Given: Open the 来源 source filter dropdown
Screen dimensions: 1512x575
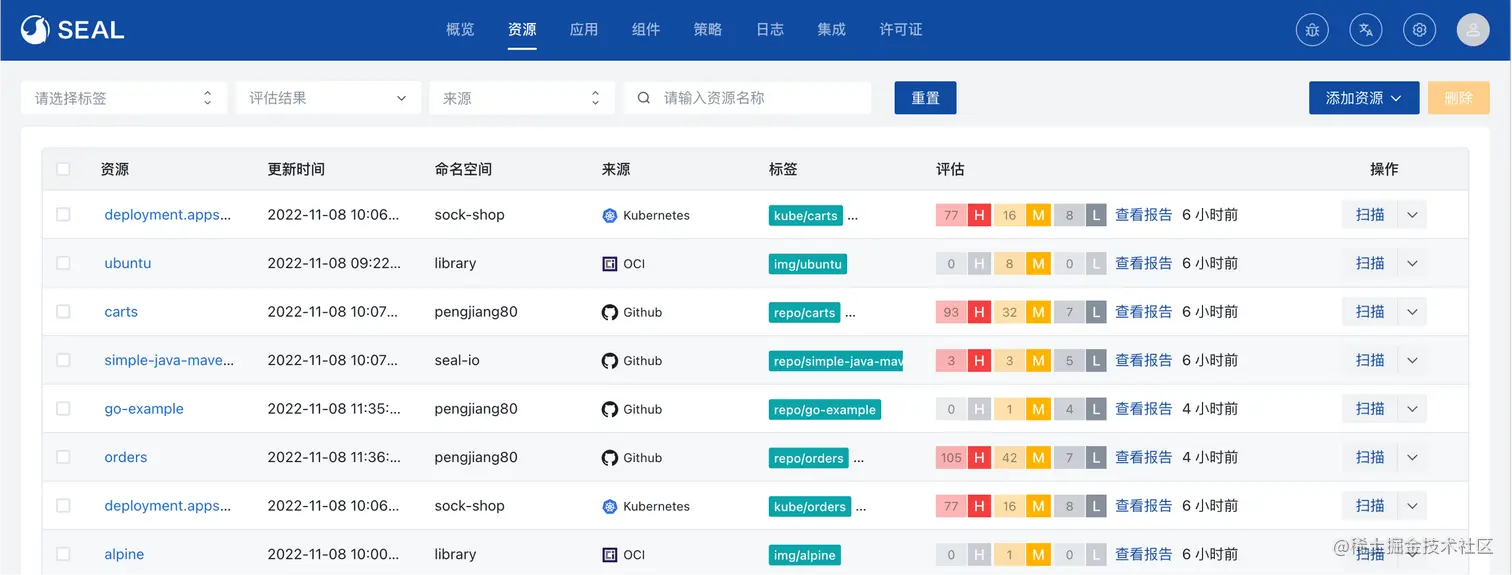Looking at the screenshot, I should (x=522, y=98).
